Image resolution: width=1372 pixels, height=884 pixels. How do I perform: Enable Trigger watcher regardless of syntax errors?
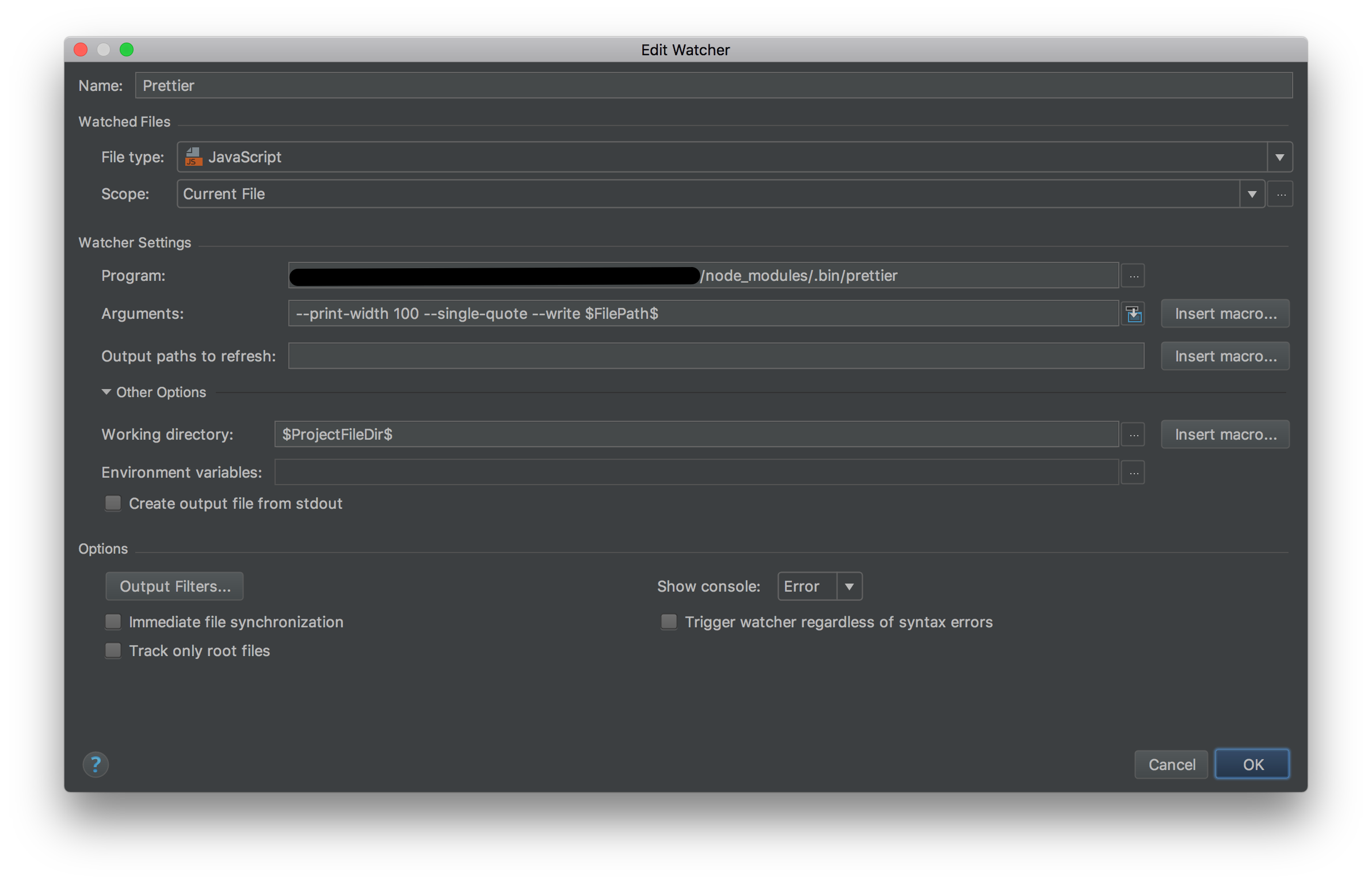click(x=669, y=622)
